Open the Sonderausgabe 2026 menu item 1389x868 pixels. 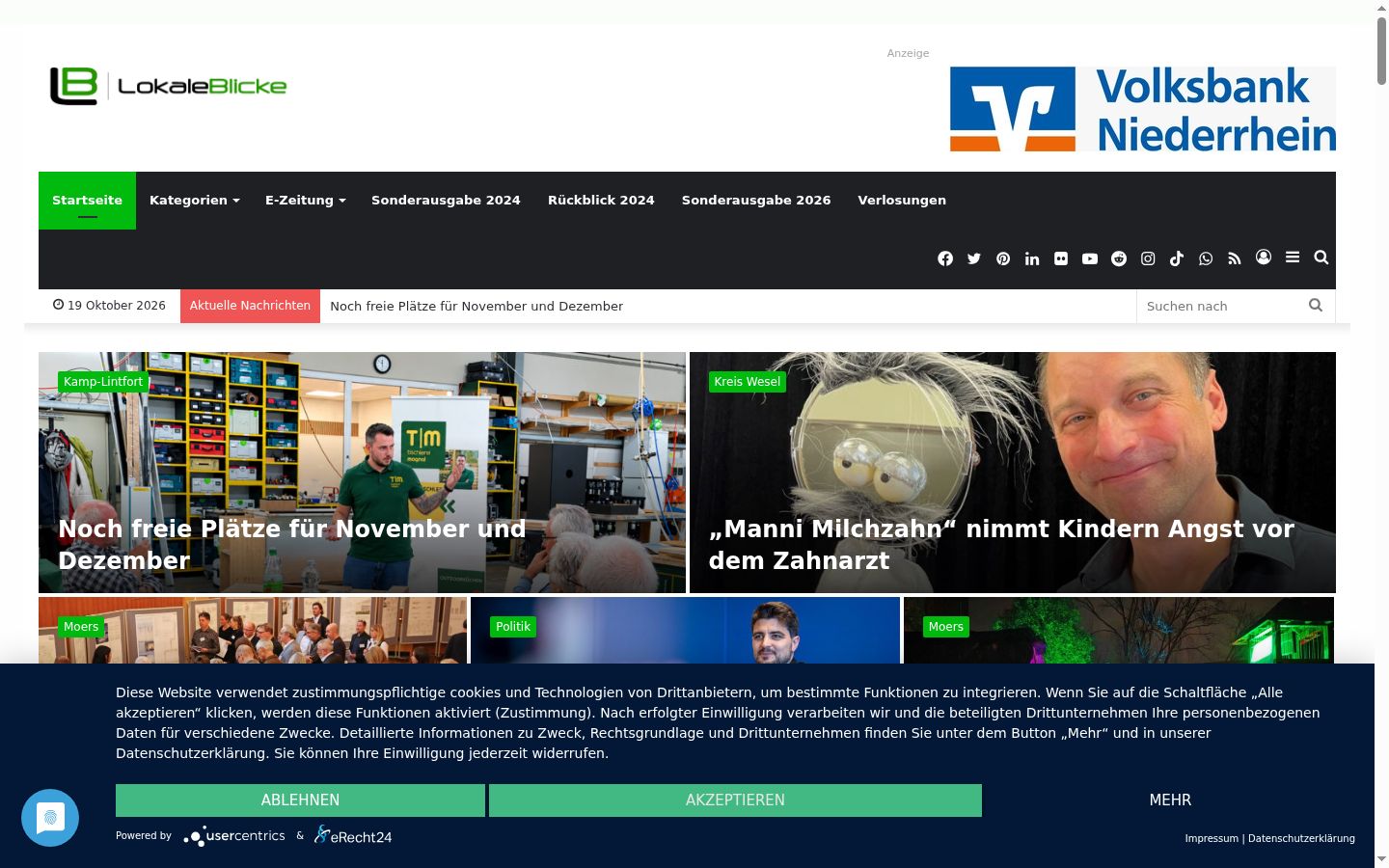click(756, 201)
